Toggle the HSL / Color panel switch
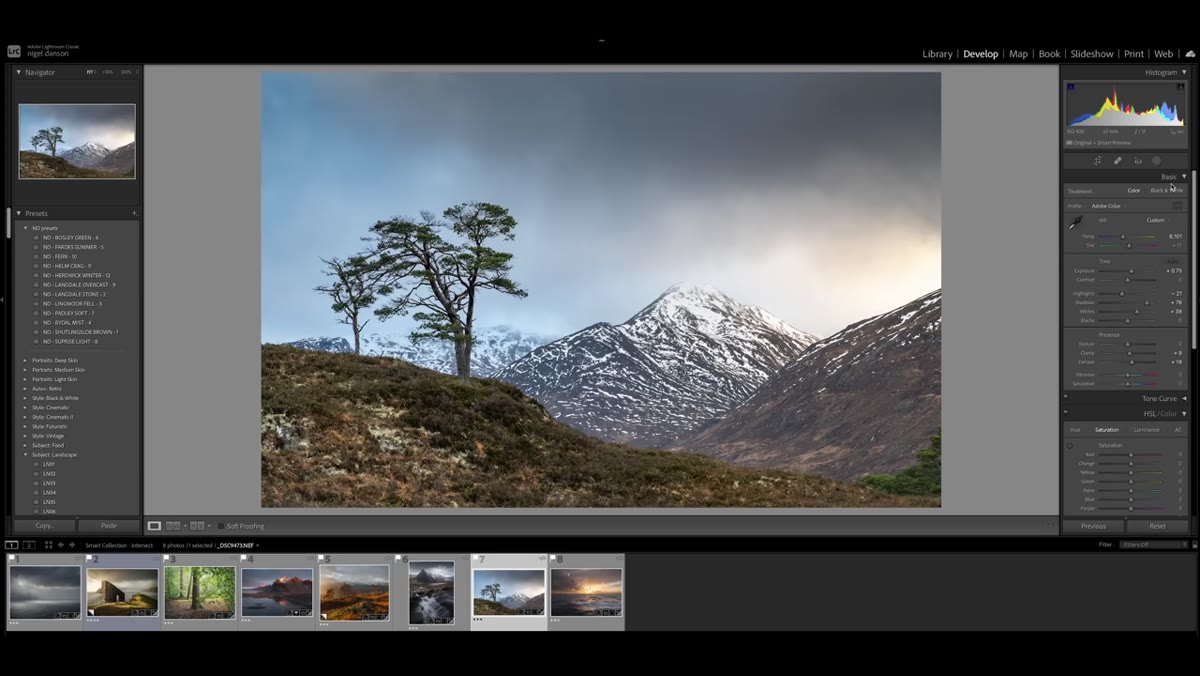 coord(1065,413)
